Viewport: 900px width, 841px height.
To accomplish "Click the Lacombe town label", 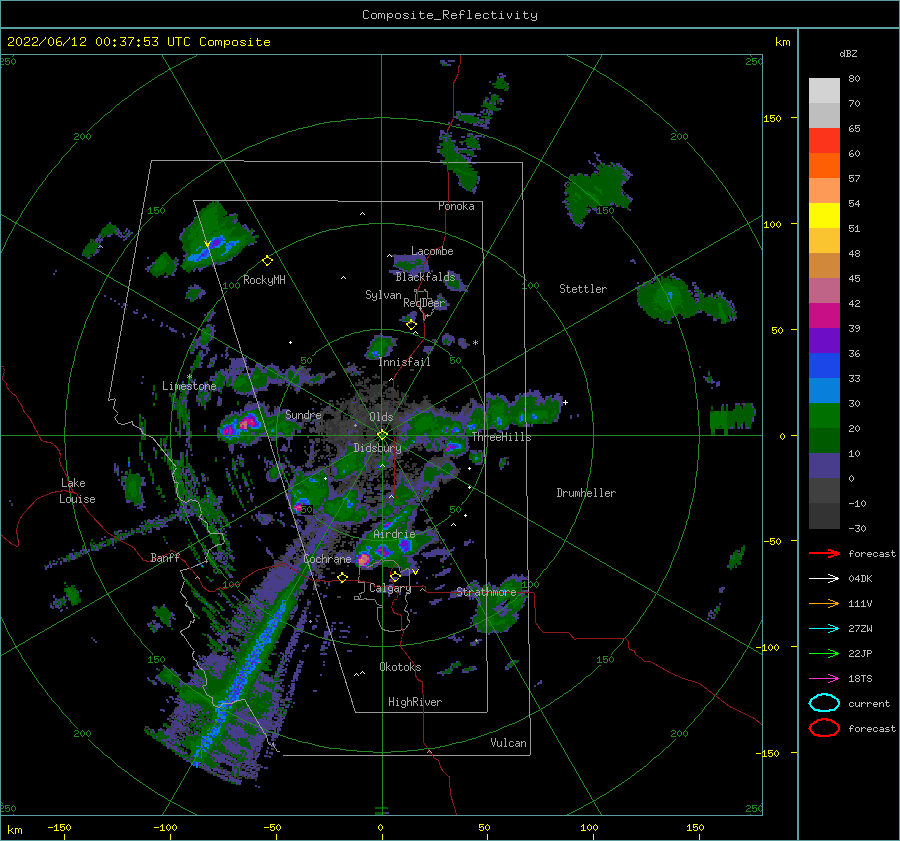I will [432, 251].
